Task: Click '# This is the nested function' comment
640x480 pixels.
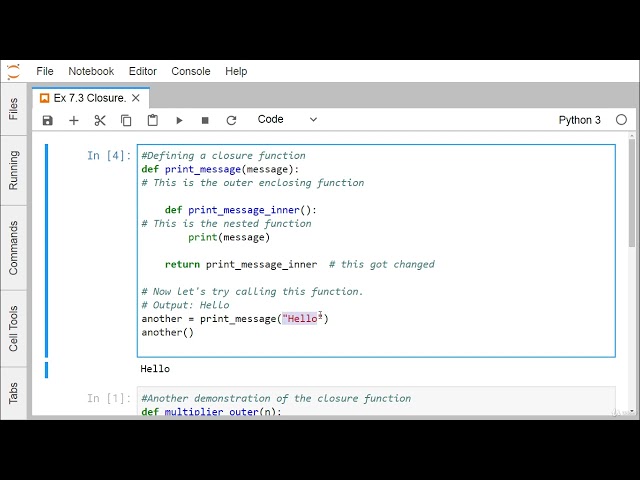Action: pos(227,223)
